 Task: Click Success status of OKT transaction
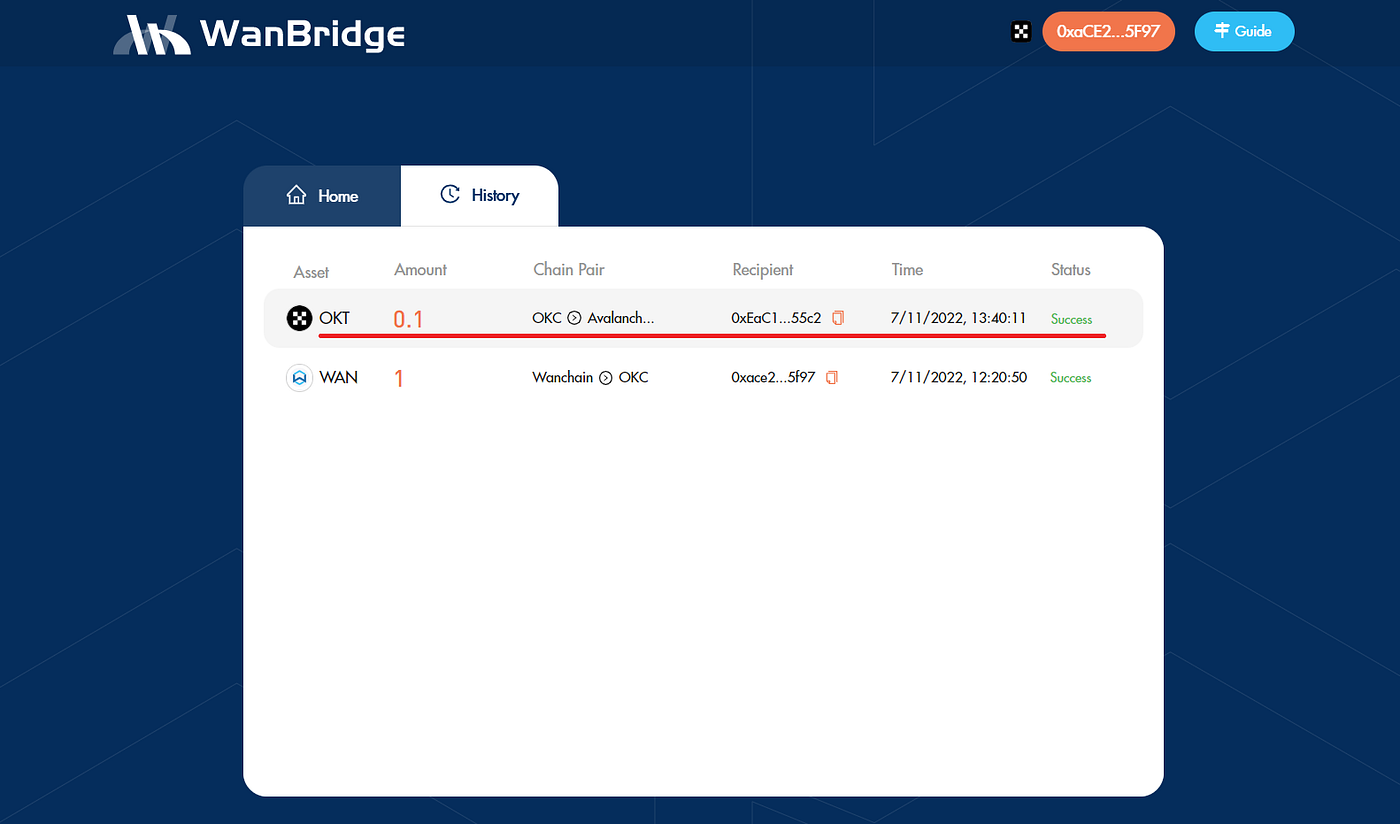point(1071,320)
